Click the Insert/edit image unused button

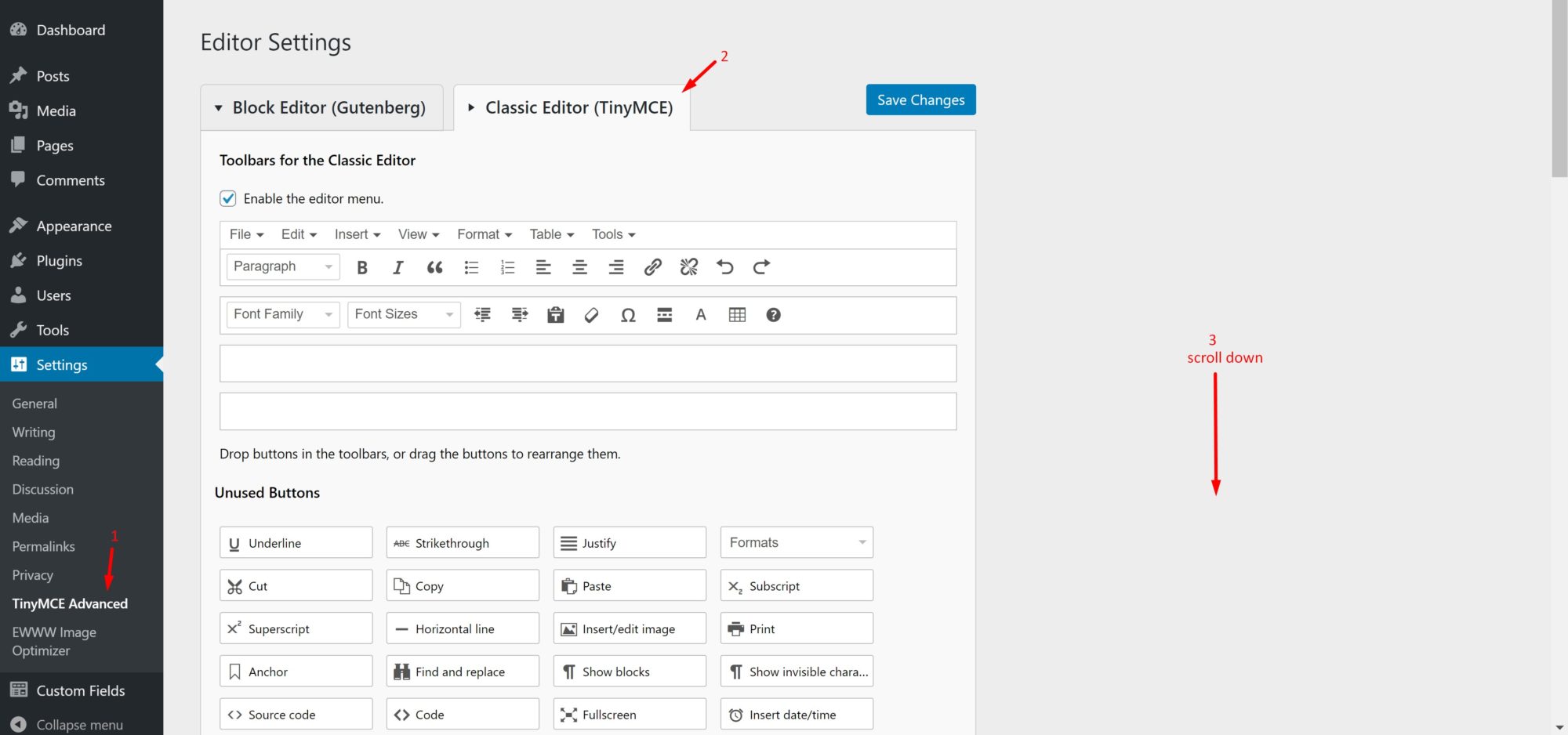coord(630,628)
